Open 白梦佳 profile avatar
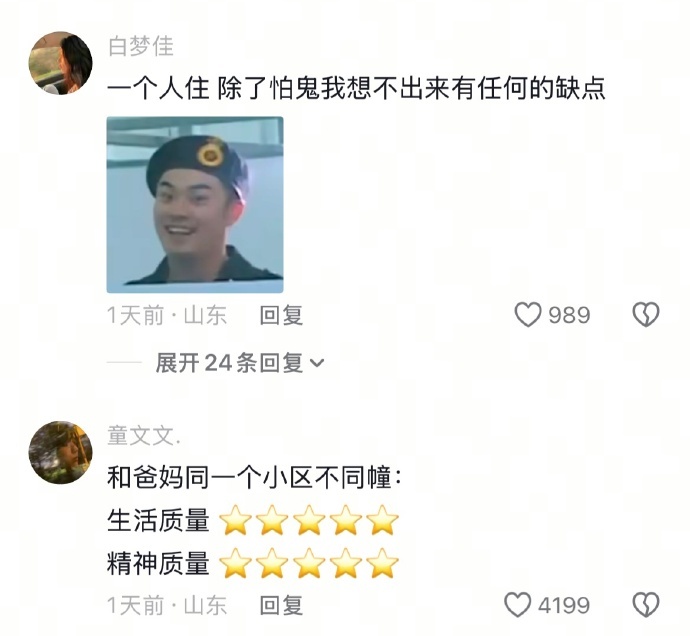 point(60,63)
